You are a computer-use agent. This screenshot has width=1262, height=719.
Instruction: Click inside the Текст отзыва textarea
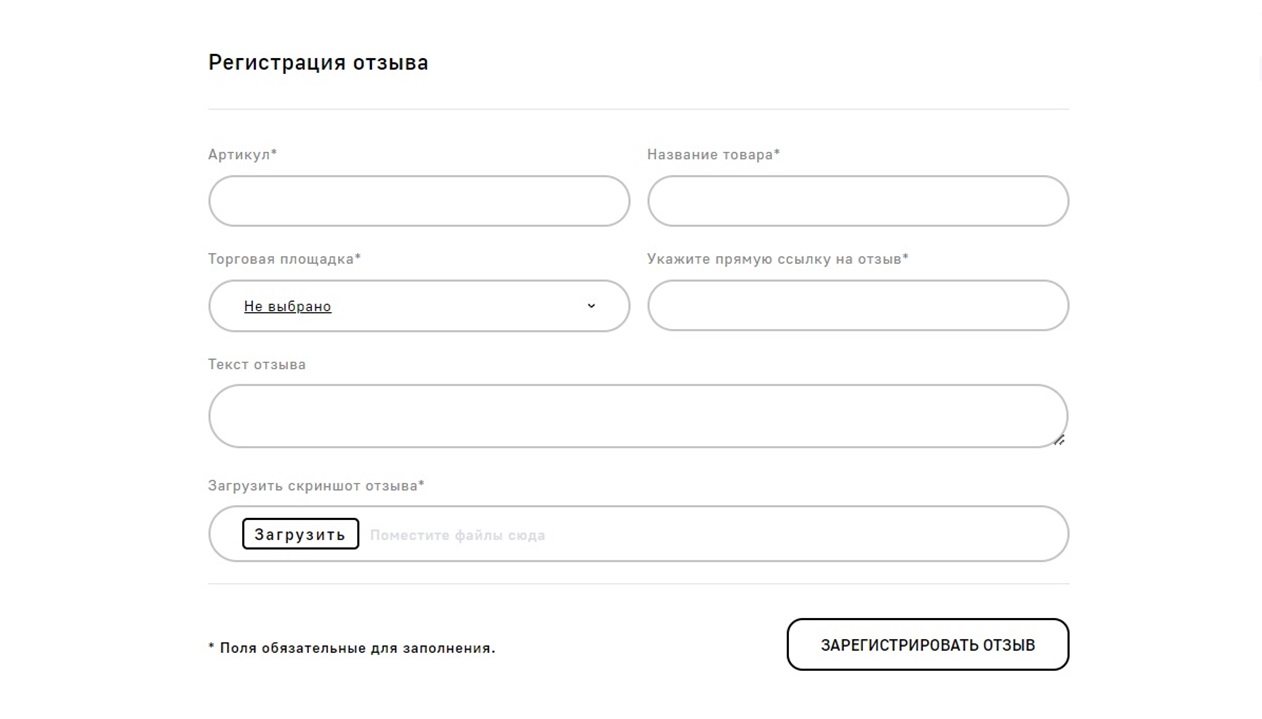coord(637,416)
